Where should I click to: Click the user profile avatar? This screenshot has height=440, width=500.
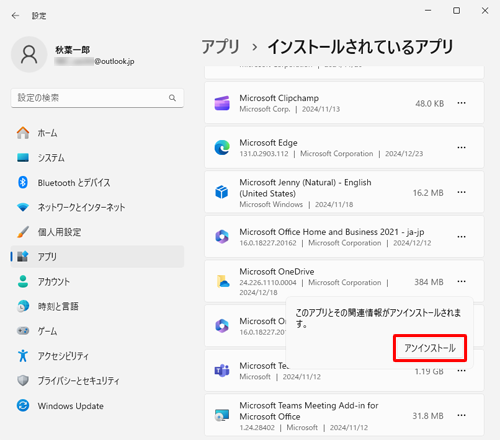(x=29, y=54)
